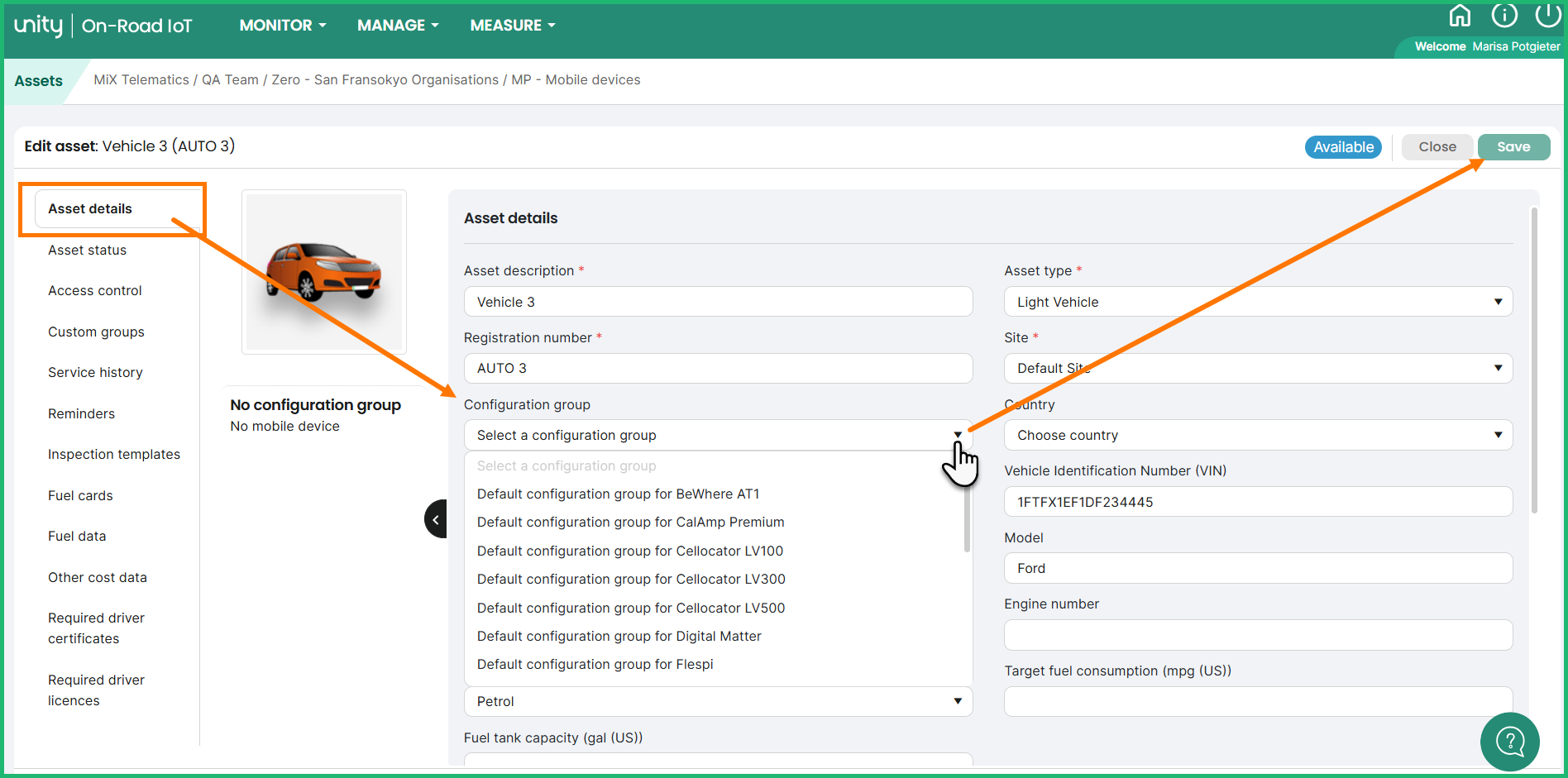Open the Fuel cards section

point(80,495)
